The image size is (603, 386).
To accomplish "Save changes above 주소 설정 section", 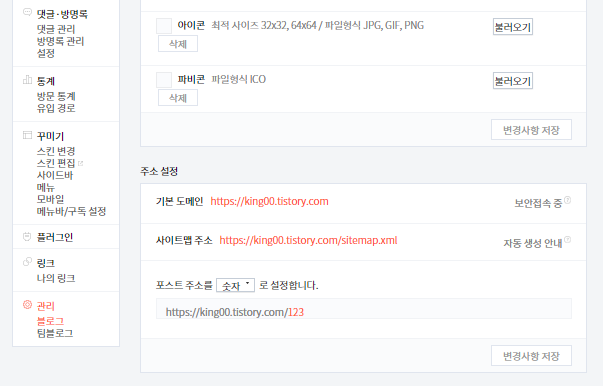I will click(531, 130).
